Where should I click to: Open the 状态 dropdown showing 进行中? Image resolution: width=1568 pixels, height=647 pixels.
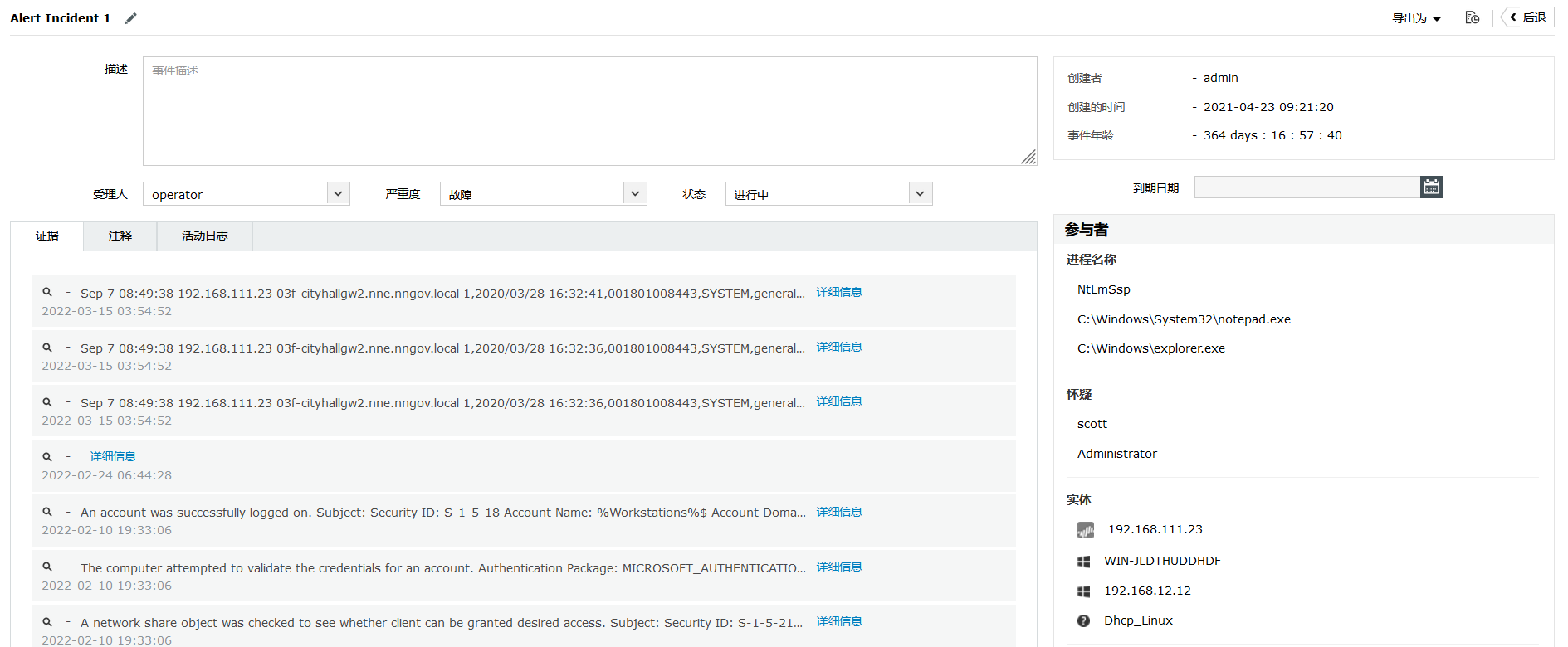coord(829,194)
